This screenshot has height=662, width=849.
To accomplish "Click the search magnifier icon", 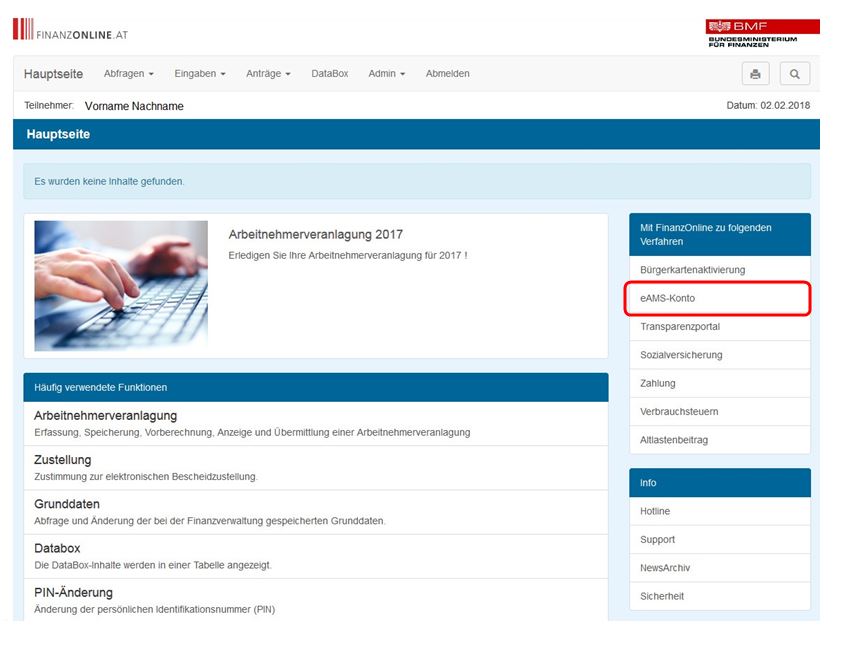I will tap(795, 73).
